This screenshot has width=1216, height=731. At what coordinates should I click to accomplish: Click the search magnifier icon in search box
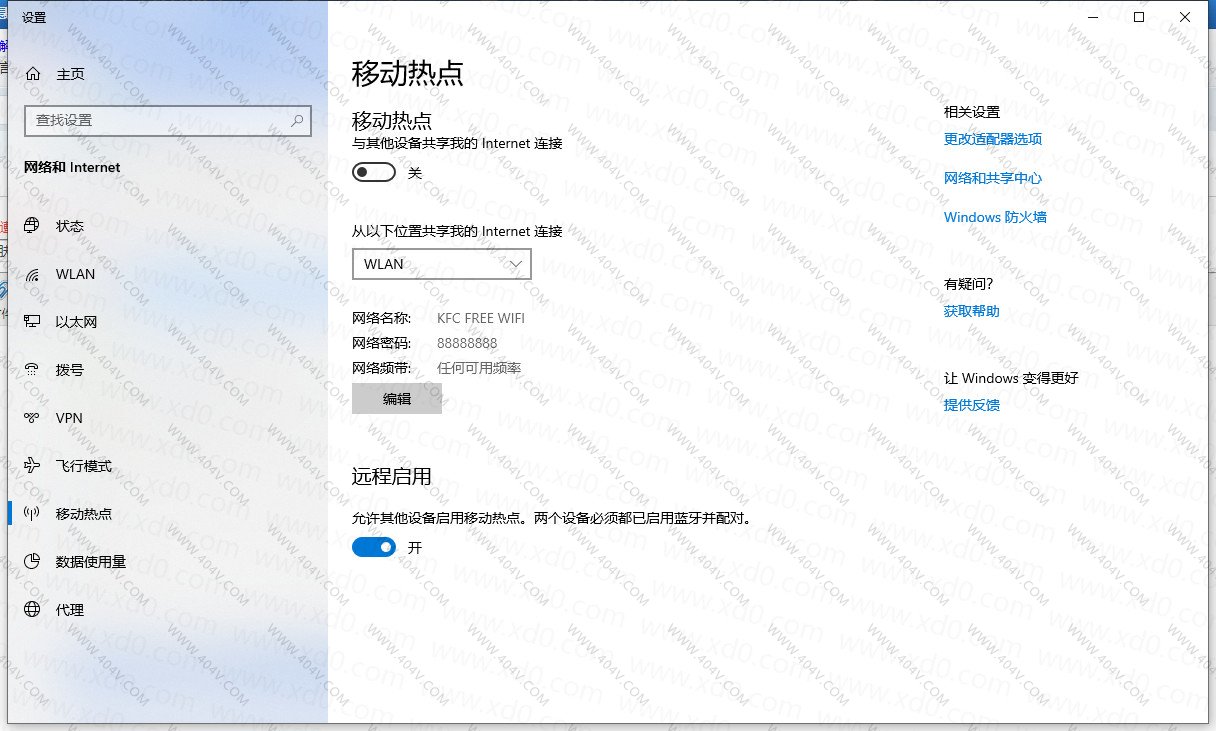[x=297, y=120]
